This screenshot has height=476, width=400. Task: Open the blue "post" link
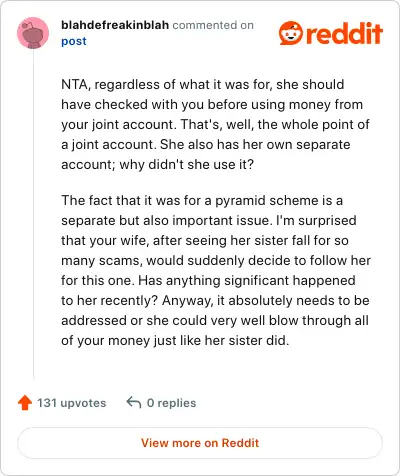point(74,41)
